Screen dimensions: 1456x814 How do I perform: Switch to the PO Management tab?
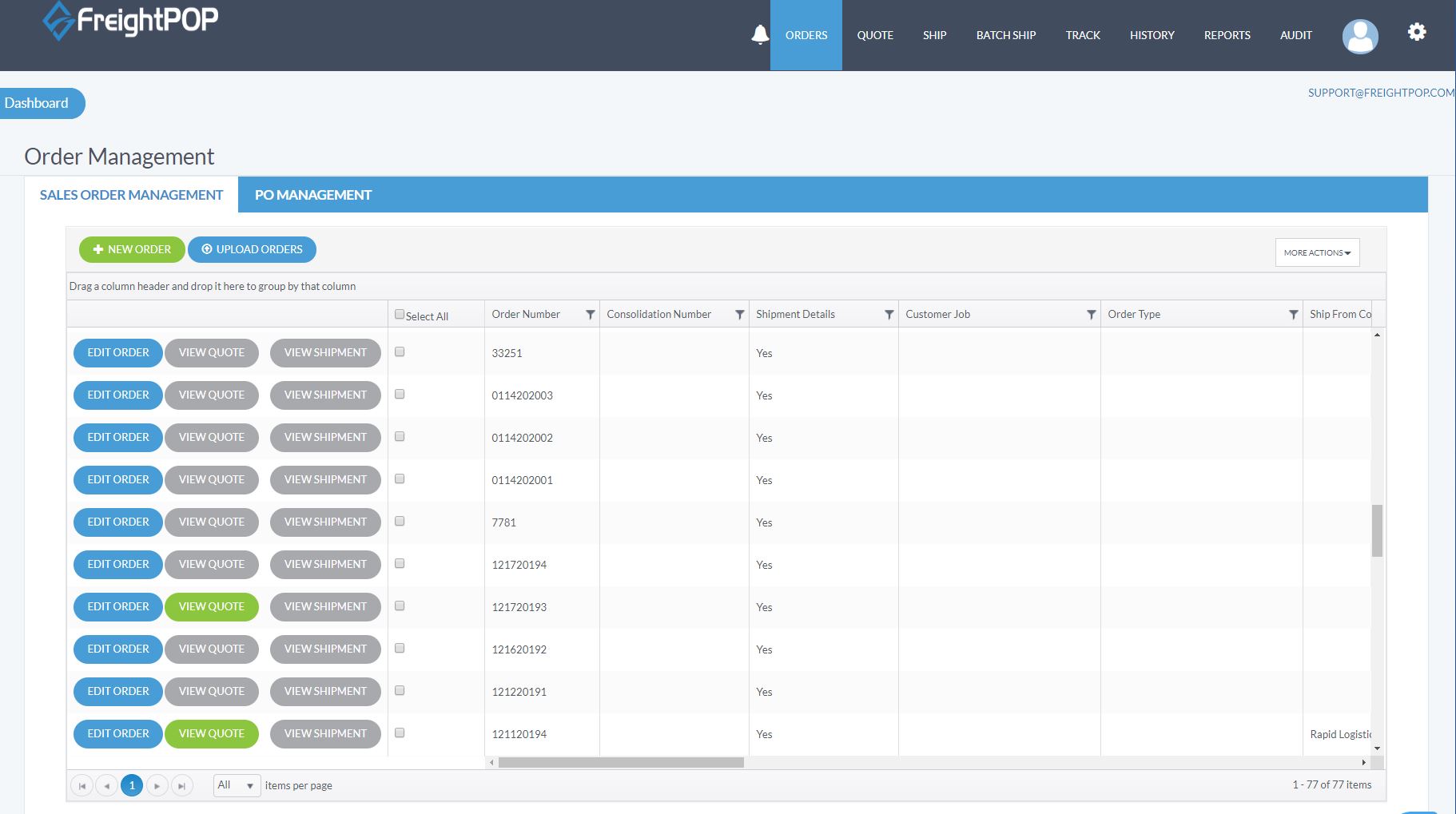pos(312,195)
